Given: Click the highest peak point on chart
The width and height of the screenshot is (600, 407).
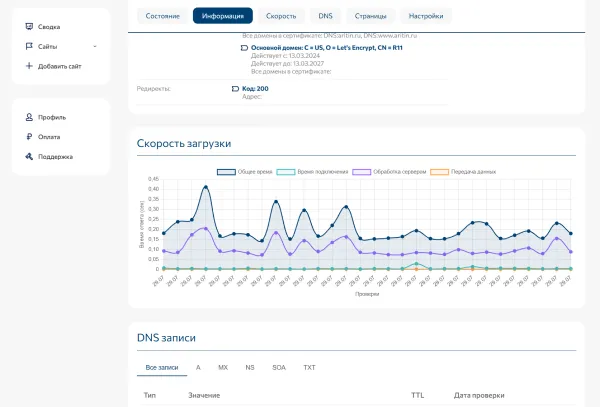Looking at the screenshot, I should (206, 187).
